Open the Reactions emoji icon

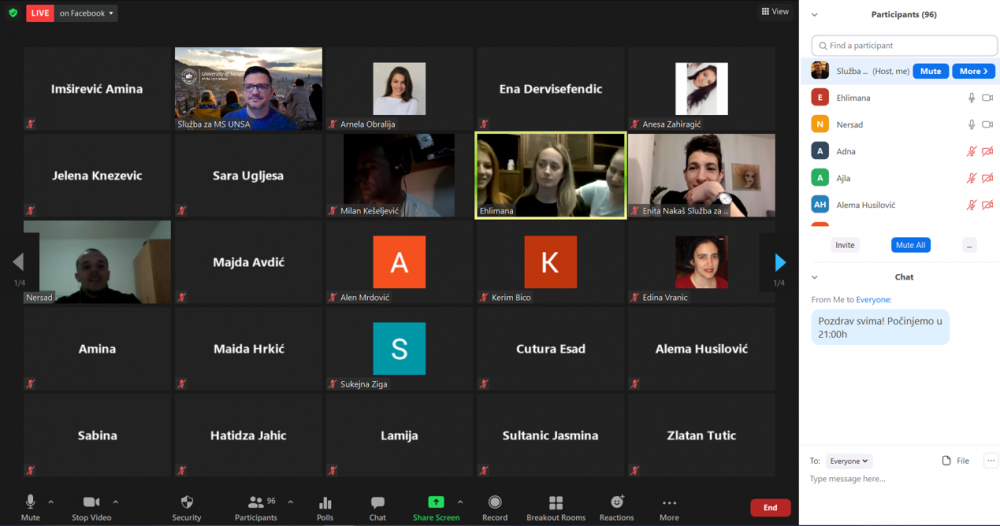pos(617,502)
